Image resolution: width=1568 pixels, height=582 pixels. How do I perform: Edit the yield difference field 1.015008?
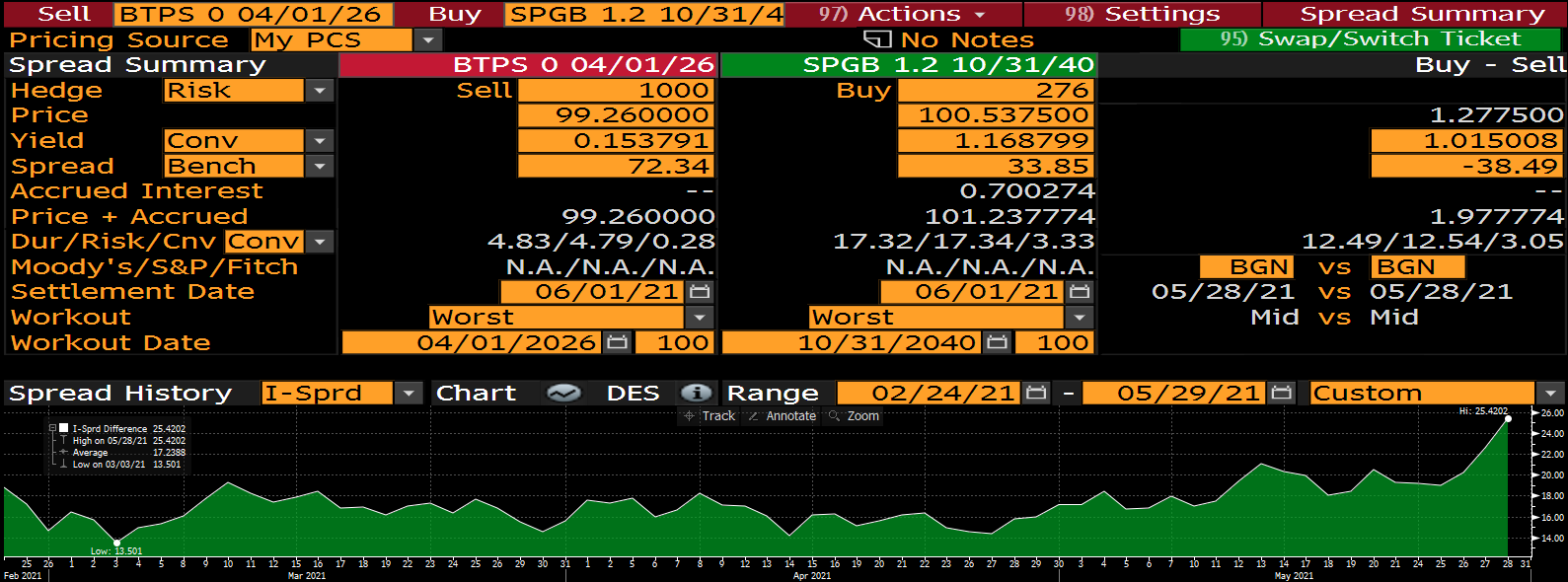tap(1467, 141)
